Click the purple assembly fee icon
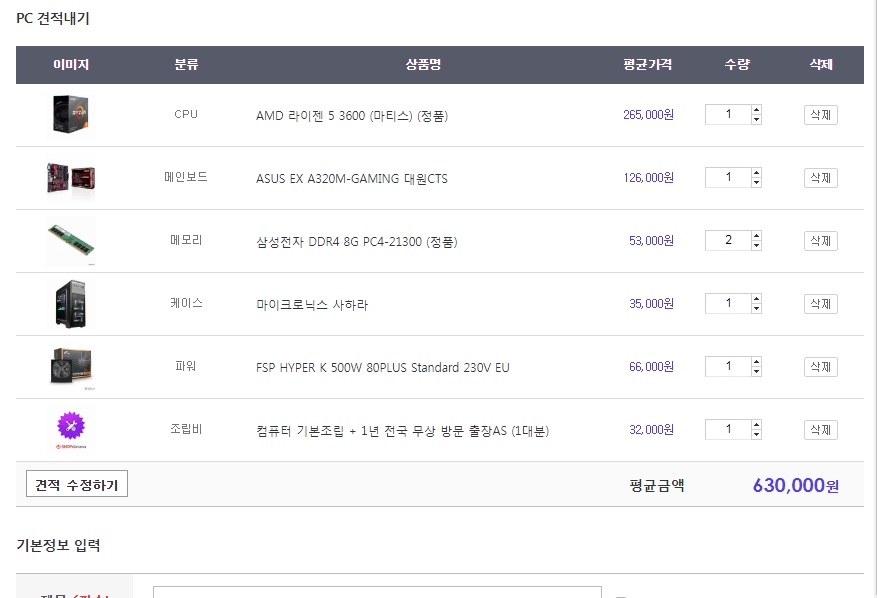Image resolution: width=877 pixels, height=598 pixels. [71, 428]
